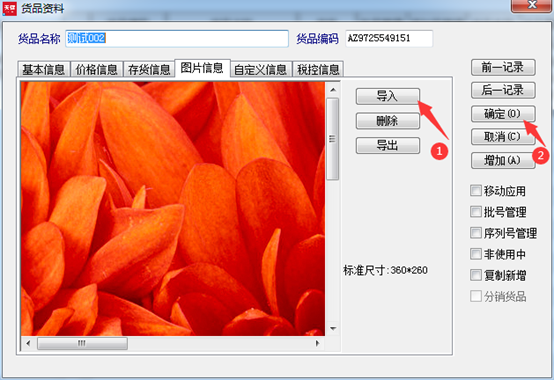Click the vertical scrollbar up arrow

[333, 90]
